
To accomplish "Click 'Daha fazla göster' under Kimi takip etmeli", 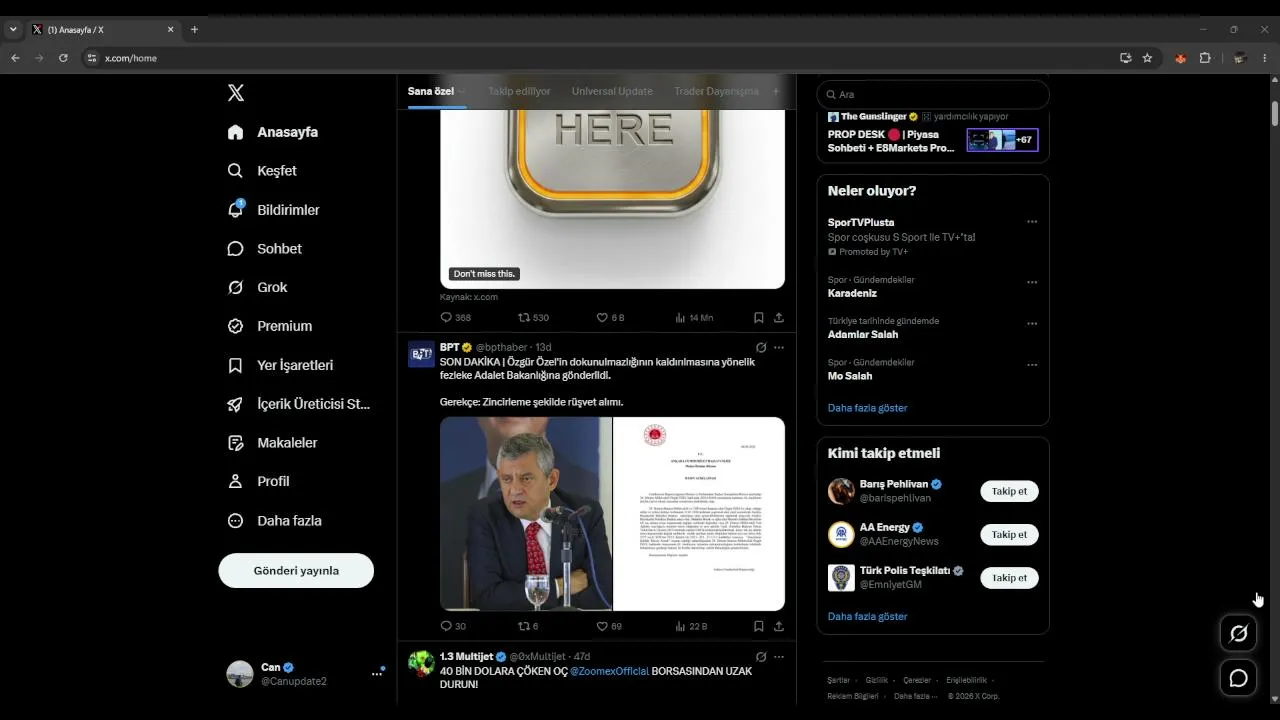I will [x=868, y=616].
